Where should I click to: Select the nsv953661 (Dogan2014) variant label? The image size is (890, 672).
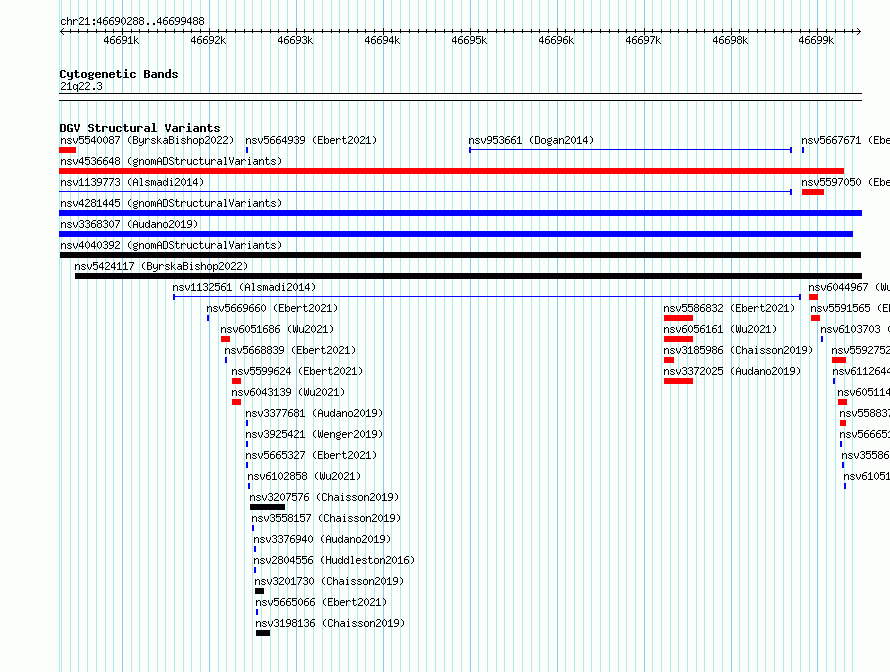click(531, 140)
